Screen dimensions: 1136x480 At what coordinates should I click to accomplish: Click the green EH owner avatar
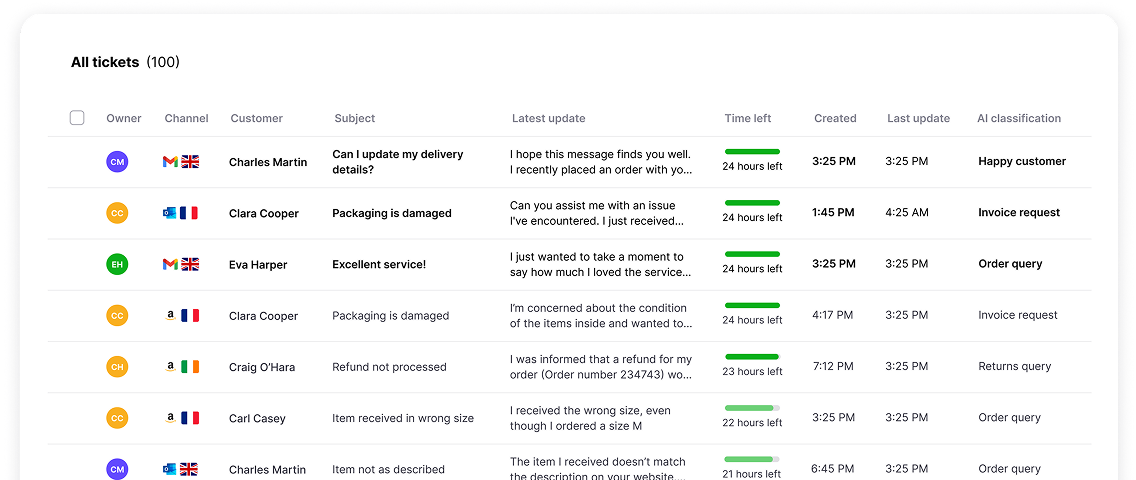[x=117, y=265]
